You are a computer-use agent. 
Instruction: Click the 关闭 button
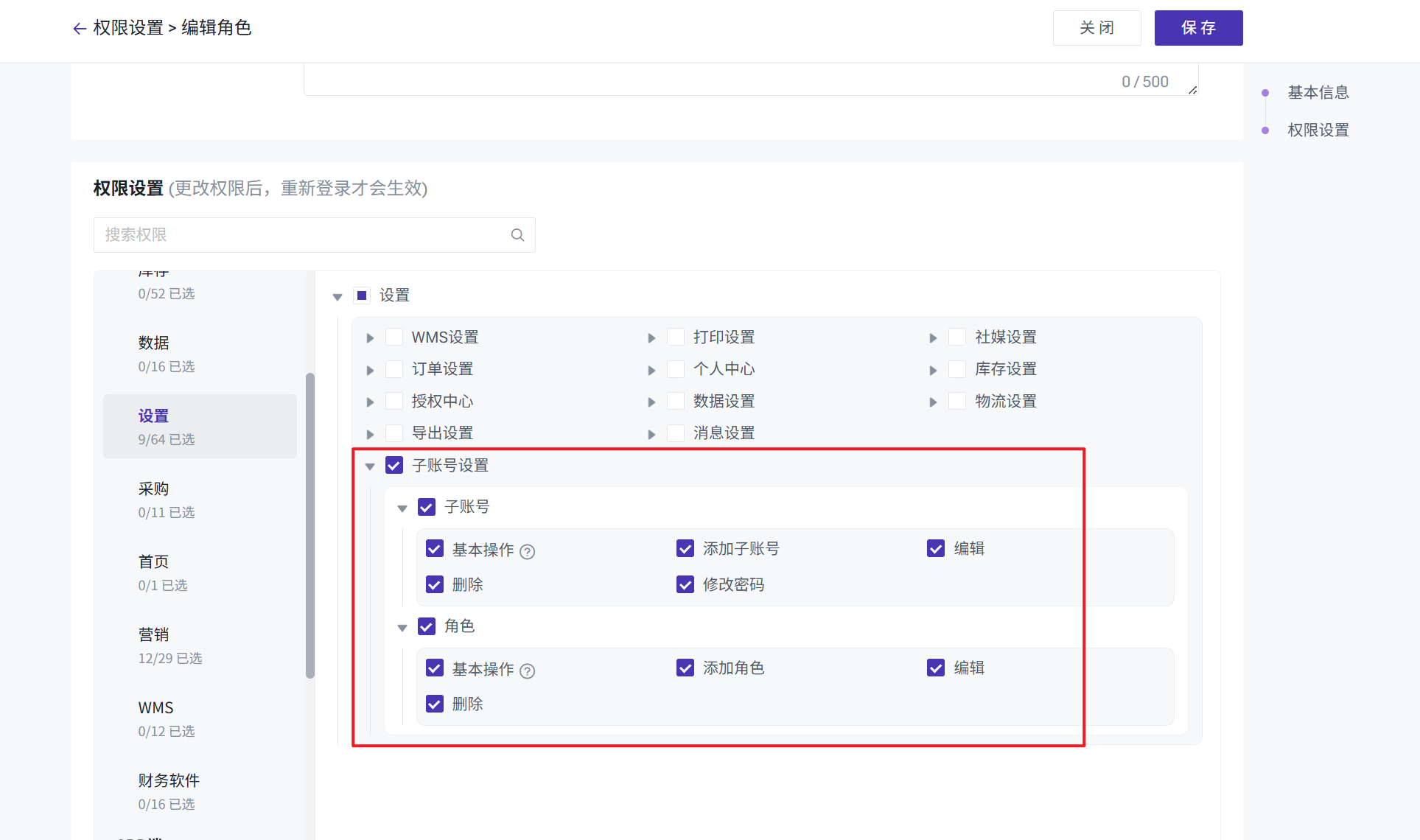pyautogui.click(x=1097, y=28)
